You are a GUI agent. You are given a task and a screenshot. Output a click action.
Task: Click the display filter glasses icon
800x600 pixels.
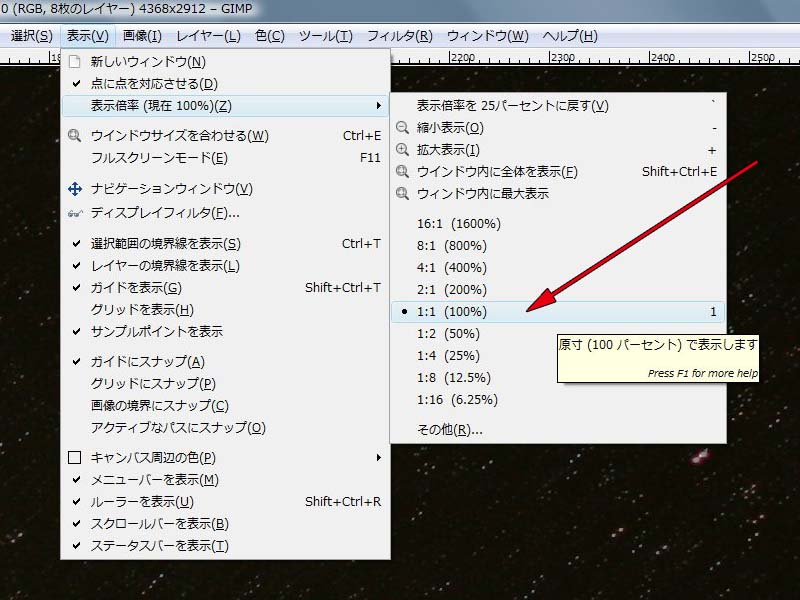click(75, 213)
